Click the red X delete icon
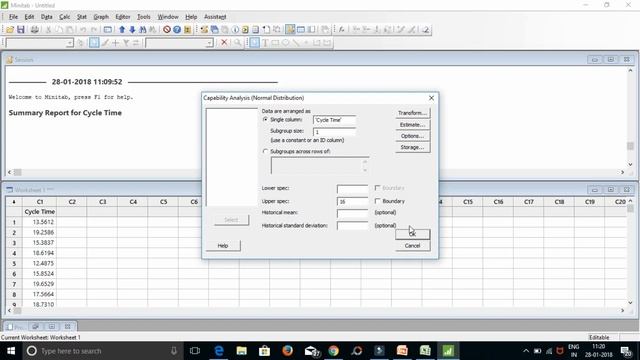 (224, 42)
